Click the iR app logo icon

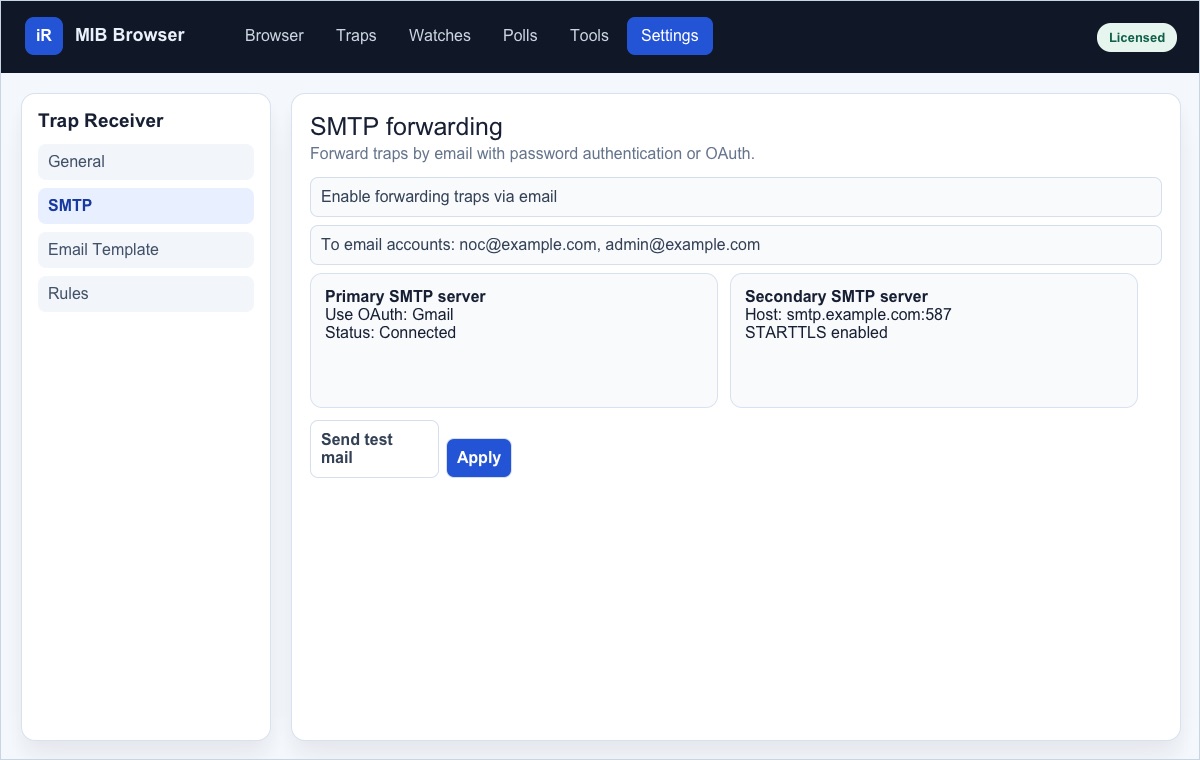tap(44, 36)
